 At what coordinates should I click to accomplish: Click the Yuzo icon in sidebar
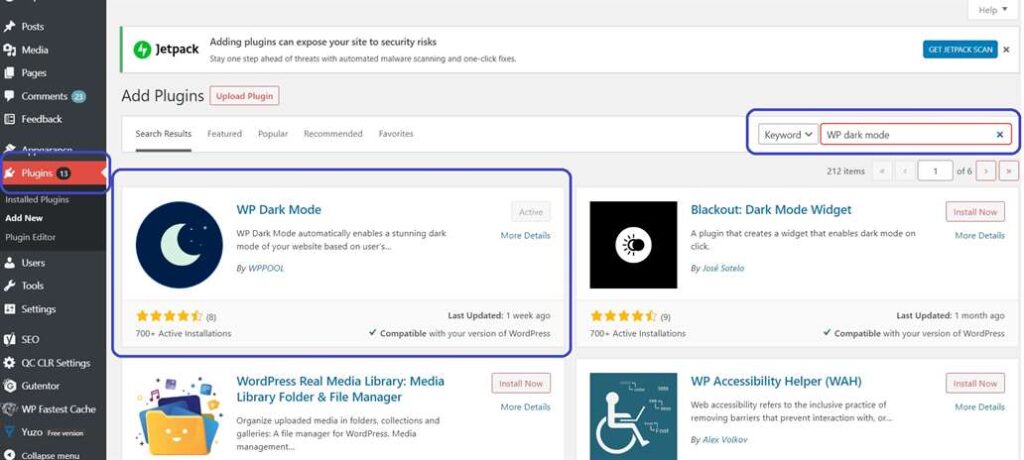(9, 433)
